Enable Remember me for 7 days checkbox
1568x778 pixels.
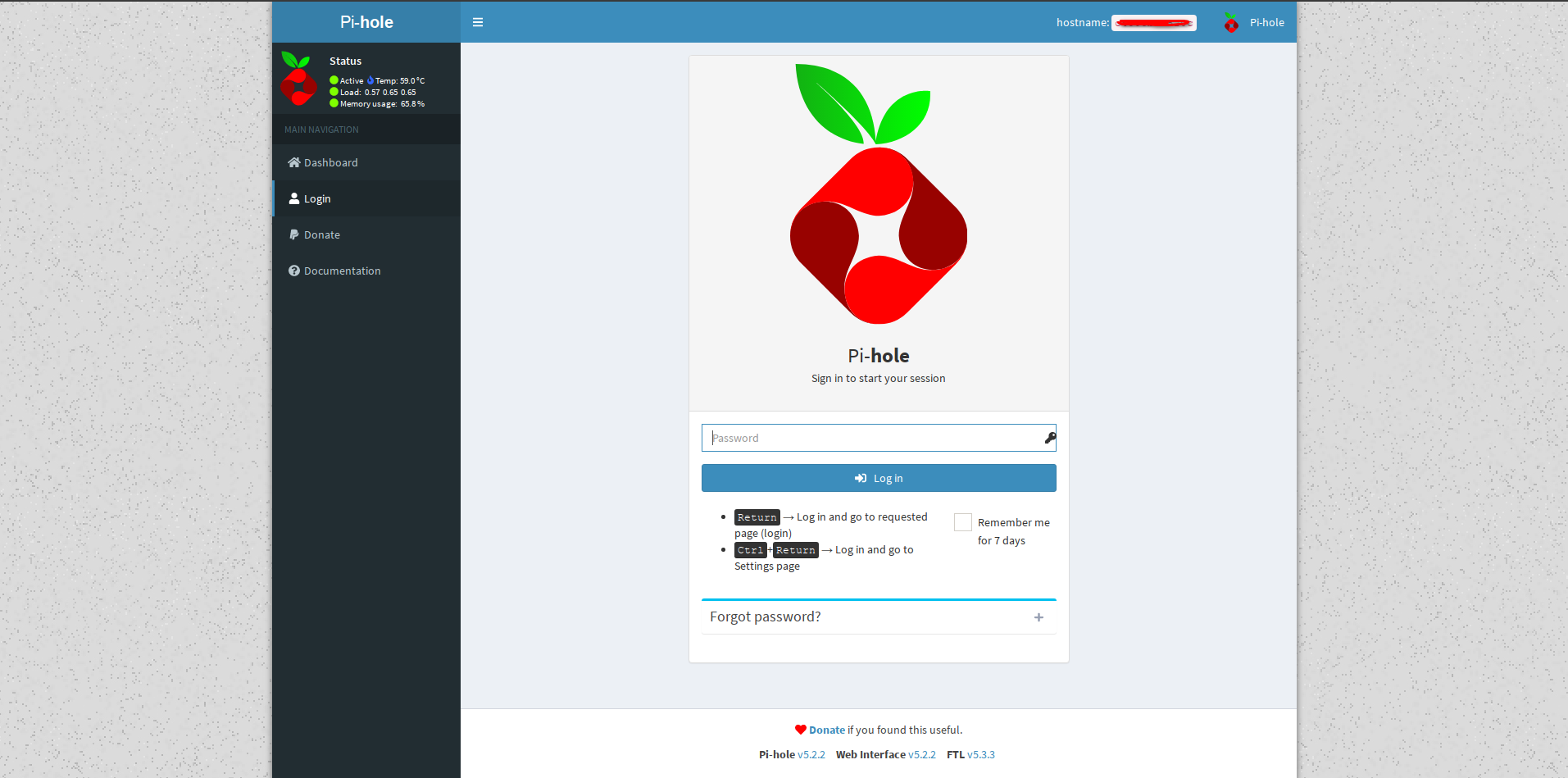pos(963,522)
